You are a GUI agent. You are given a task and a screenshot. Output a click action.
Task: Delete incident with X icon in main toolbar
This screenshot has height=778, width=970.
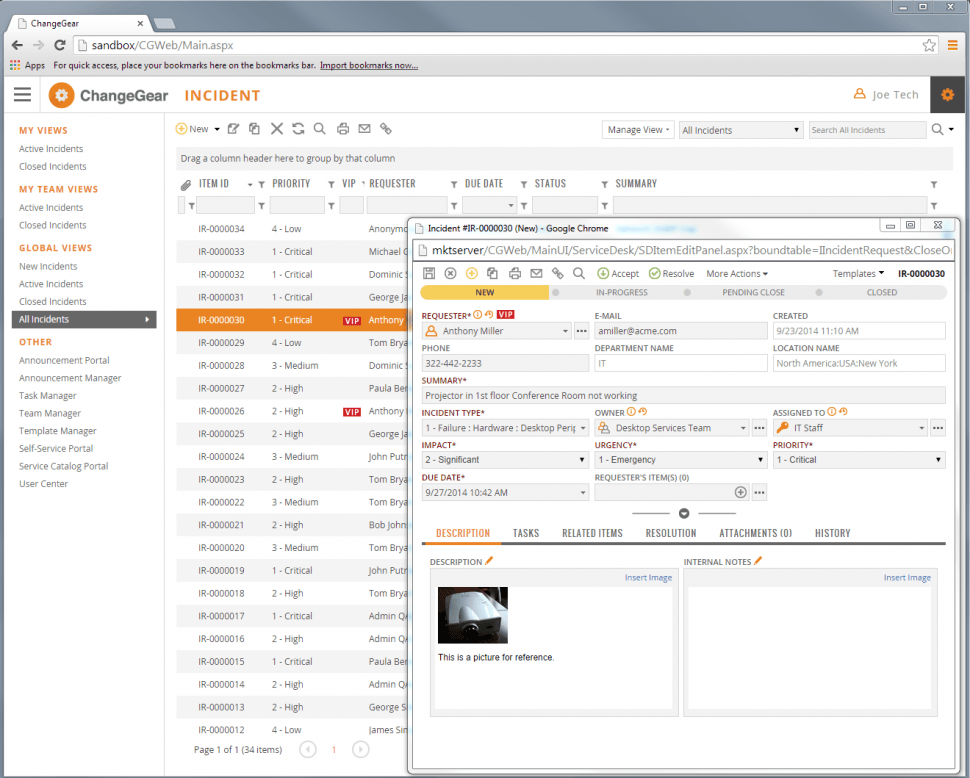[277, 129]
